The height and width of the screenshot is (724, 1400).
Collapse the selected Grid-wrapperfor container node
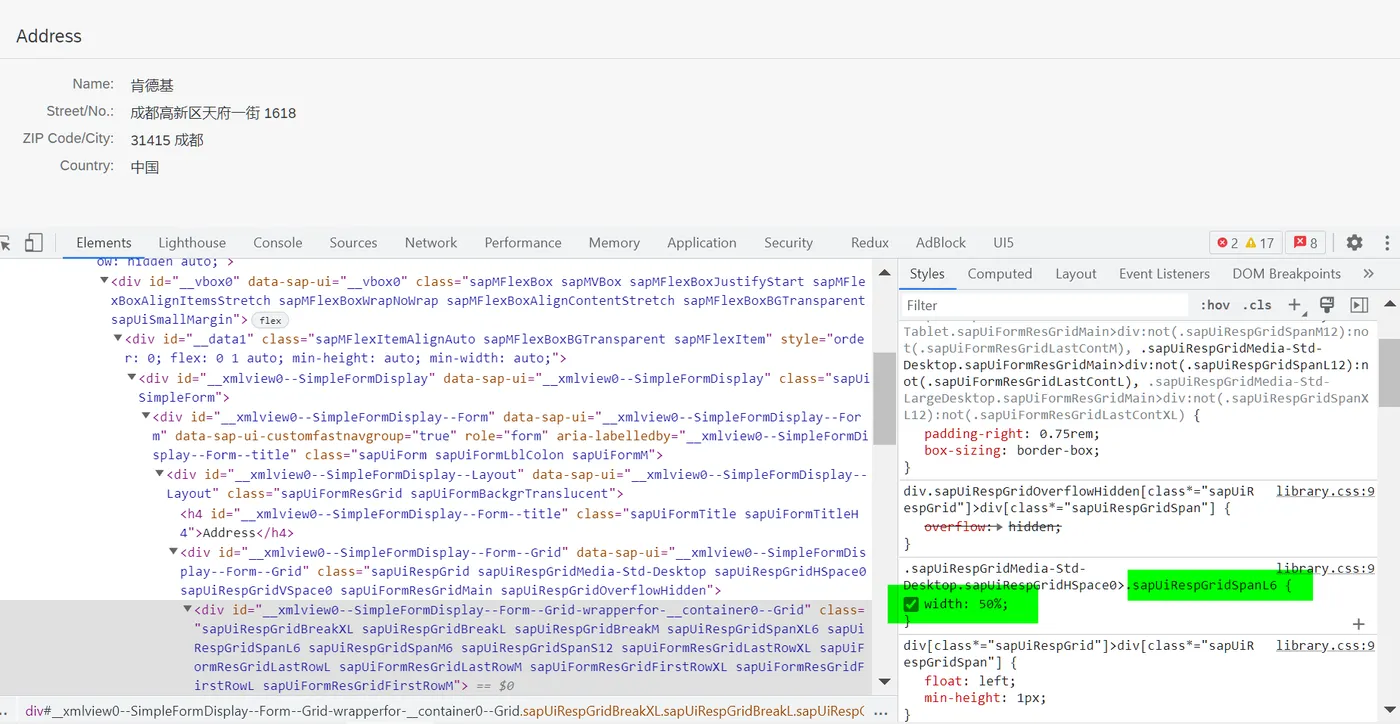[x=188, y=610]
